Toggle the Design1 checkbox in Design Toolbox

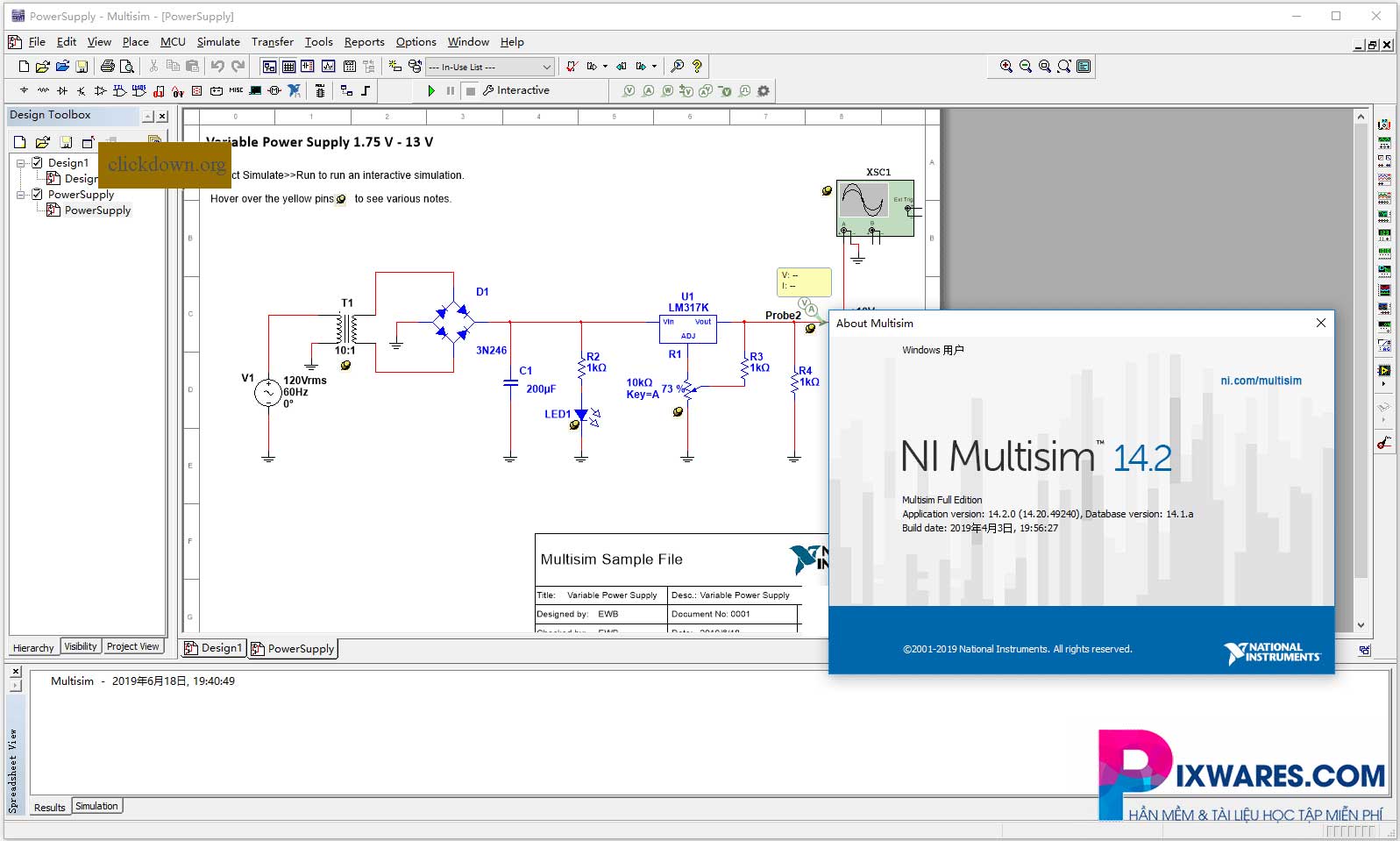[x=37, y=162]
